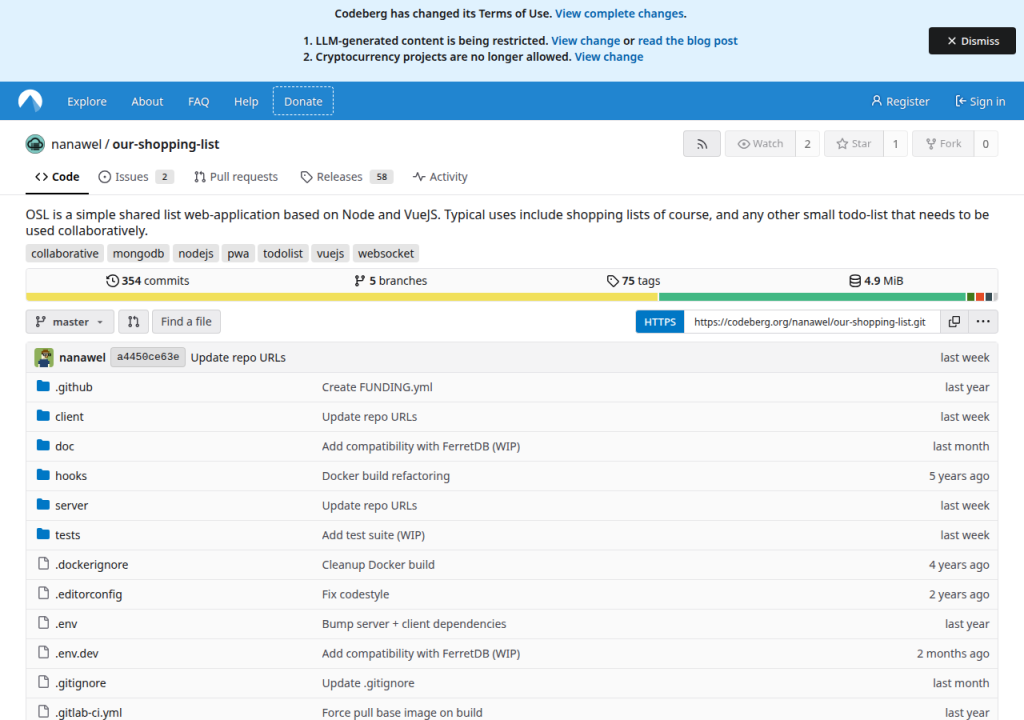Click the .editorconfig file icon
Screen dimensions: 1024x720
[43, 593]
